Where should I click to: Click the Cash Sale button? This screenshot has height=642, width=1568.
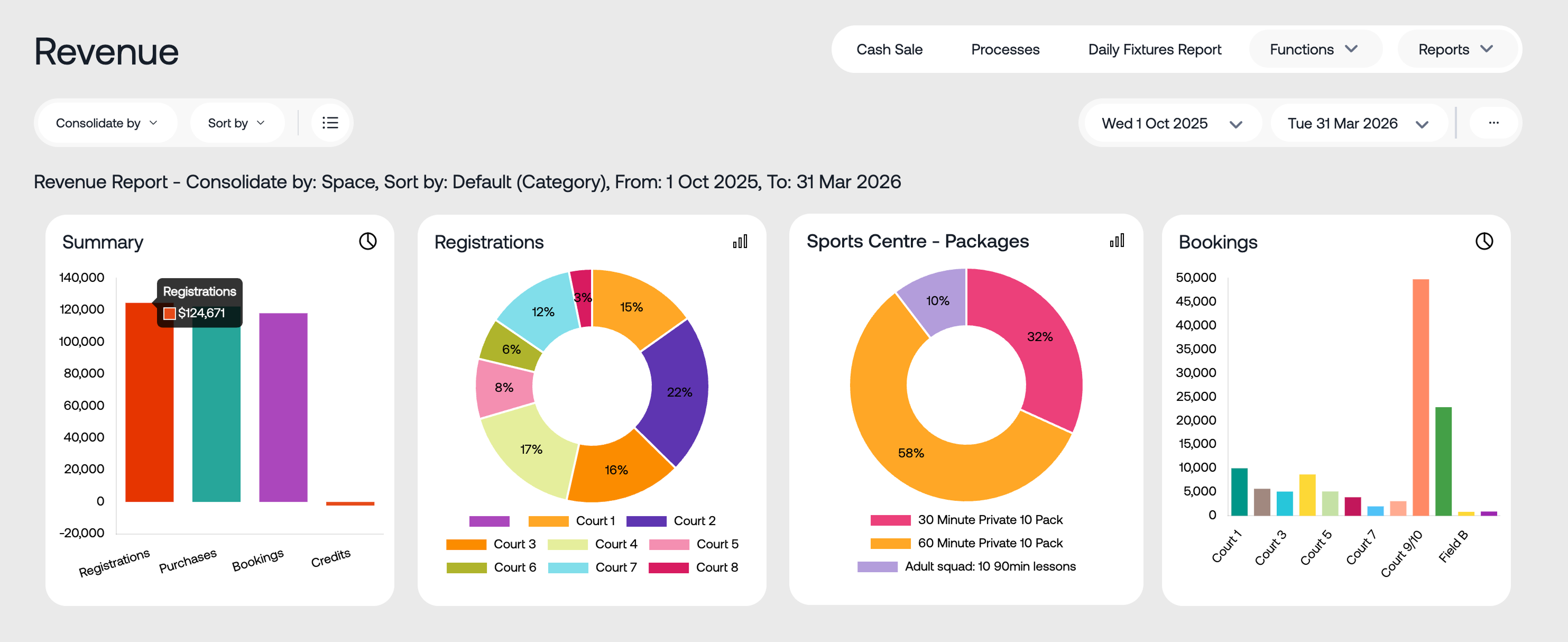point(890,49)
